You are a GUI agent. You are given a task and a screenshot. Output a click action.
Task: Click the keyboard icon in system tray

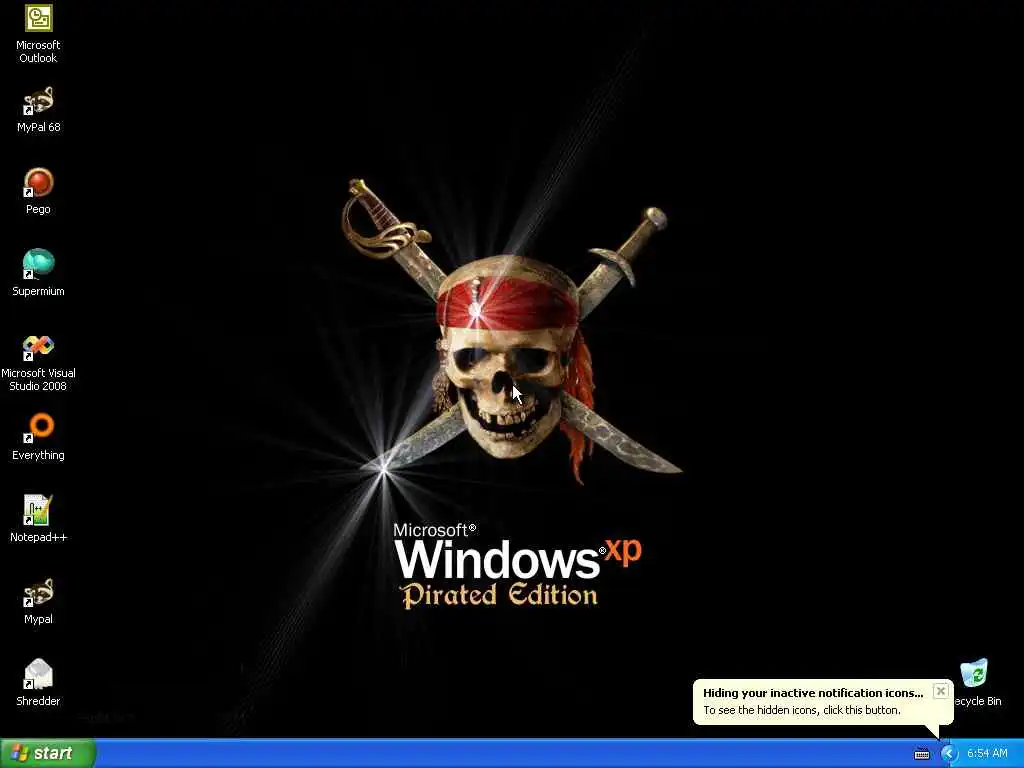[921, 754]
